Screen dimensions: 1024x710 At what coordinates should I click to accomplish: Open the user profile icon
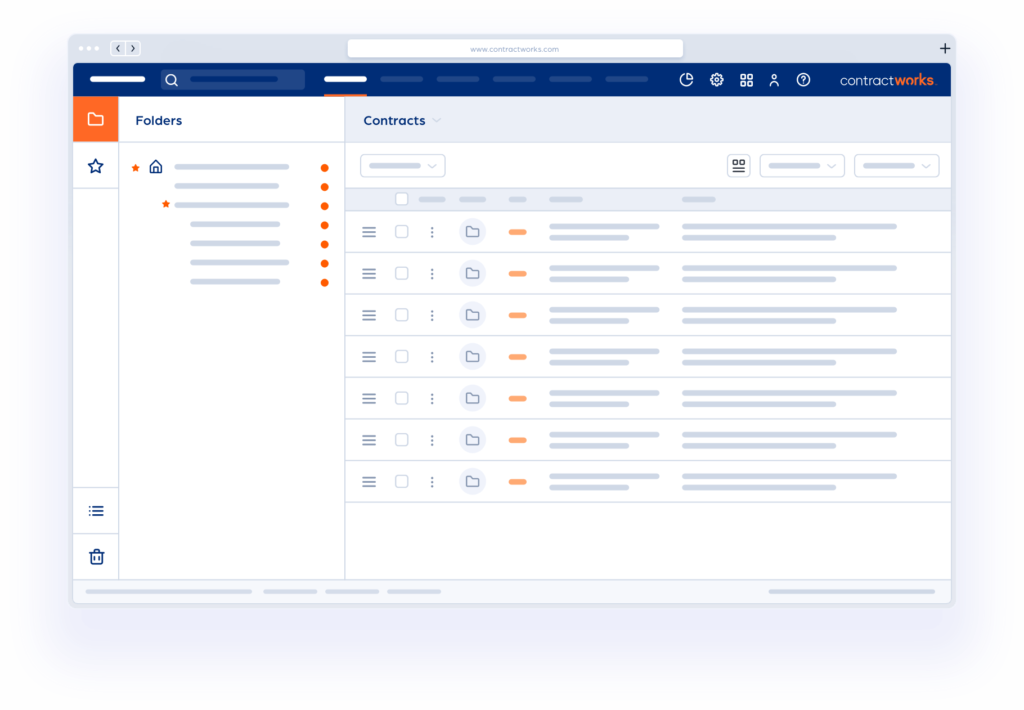pos(774,80)
